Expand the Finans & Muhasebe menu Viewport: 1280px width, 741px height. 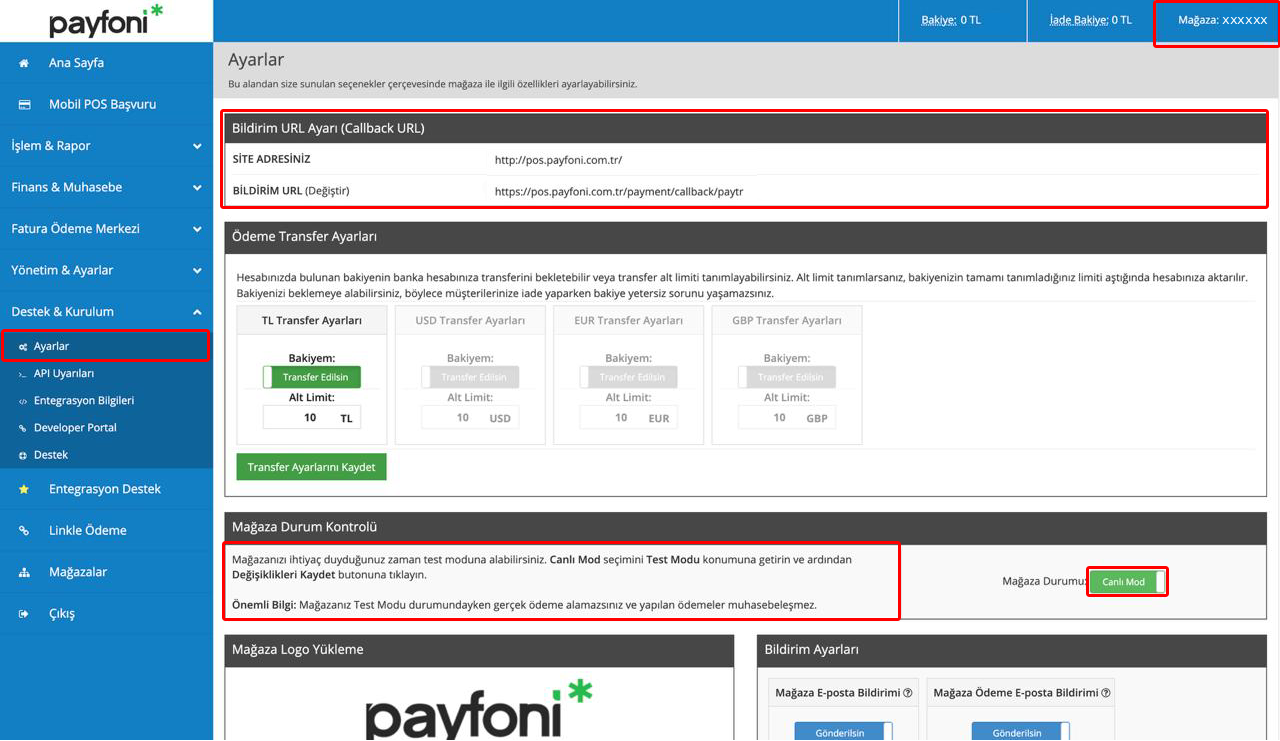pos(106,187)
